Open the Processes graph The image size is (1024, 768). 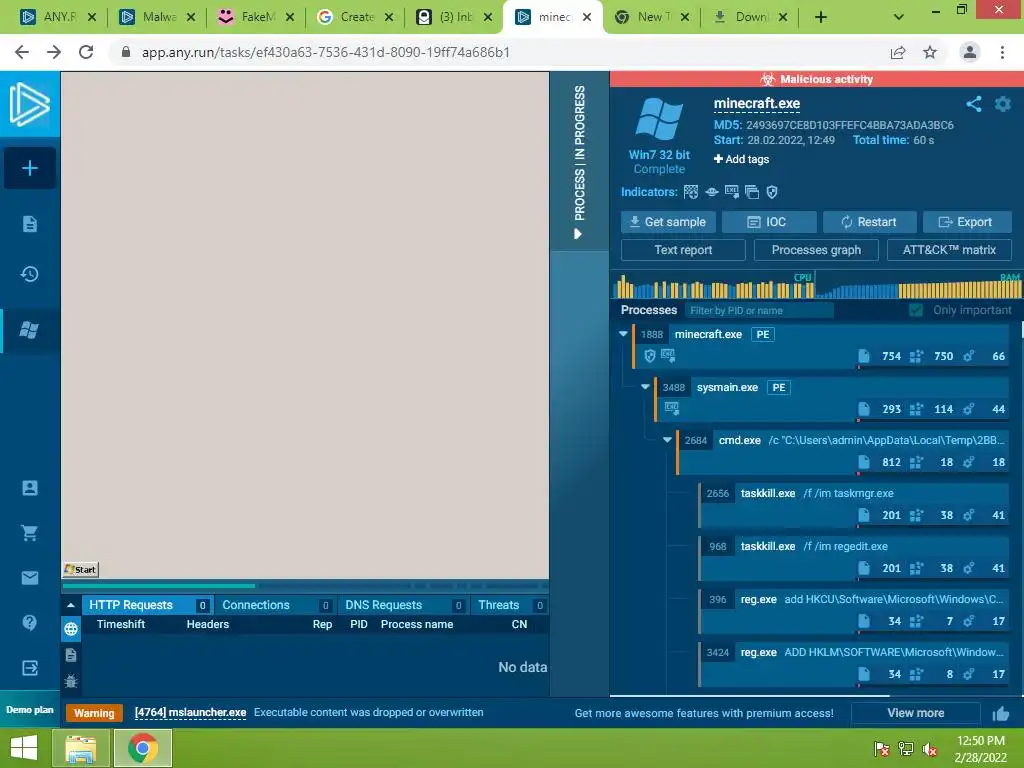point(816,250)
